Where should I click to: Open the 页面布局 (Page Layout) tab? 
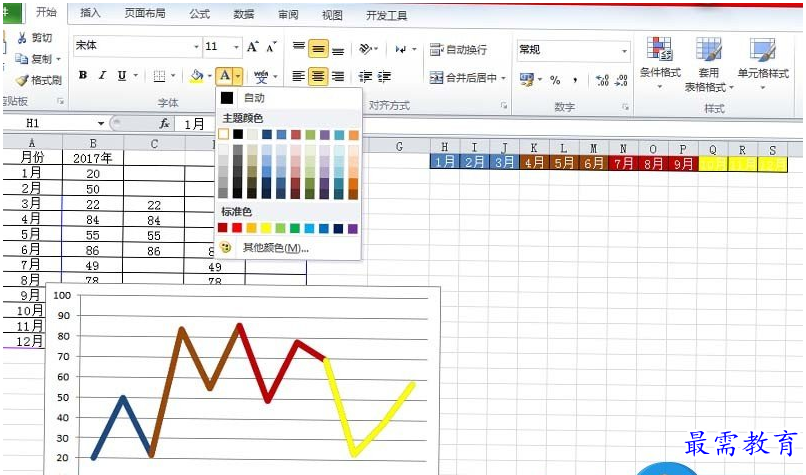coord(145,13)
